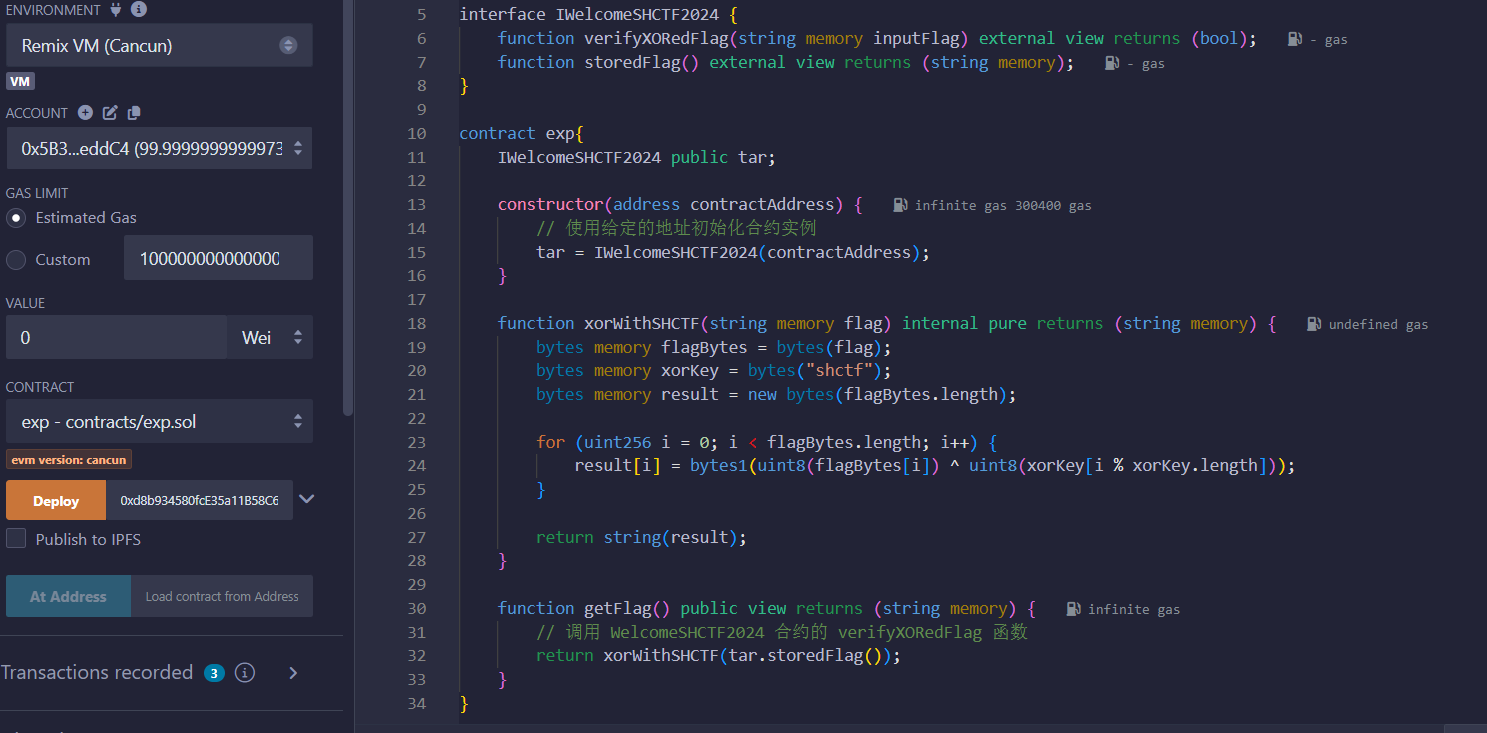Select the Custom gas limit option
The height and width of the screenshot is (733, 1487).
tap(16, 260)
